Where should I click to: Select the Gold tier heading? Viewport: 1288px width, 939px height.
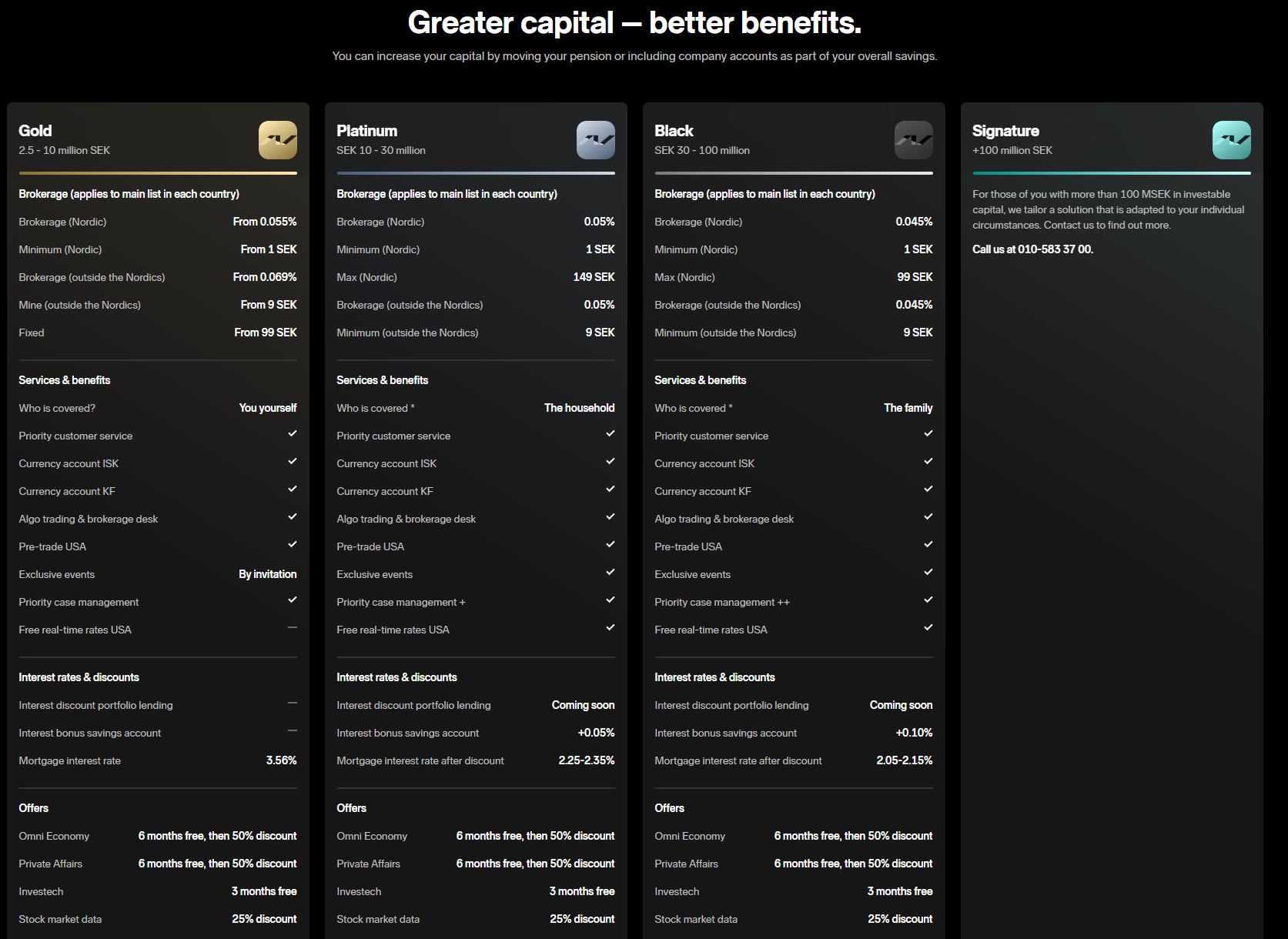[x=35, y=131]
